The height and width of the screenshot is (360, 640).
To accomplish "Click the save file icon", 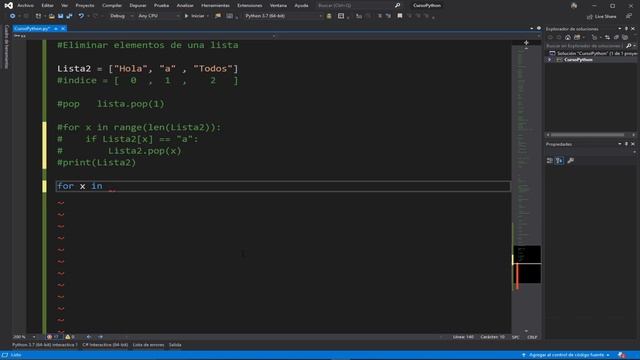I will 60,16.
